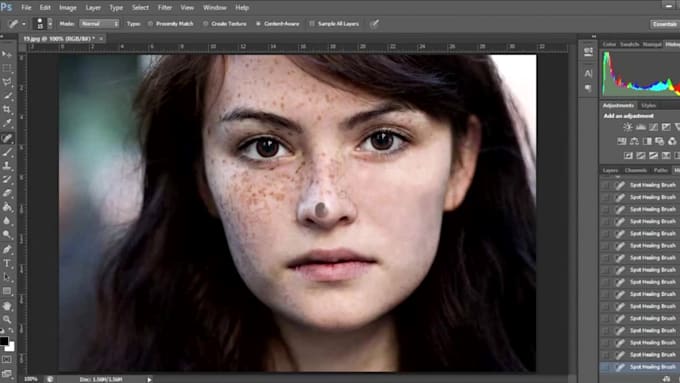Screen dimensions: 680x383
Task: Add an Exposure adjustment
Action: (x=666, y=127)
